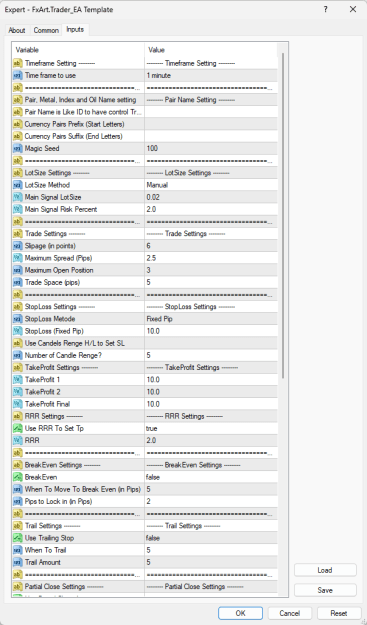This screenshot has width=367, height=625.
Task: Click the Save button
Action: [x=325, y=590]
